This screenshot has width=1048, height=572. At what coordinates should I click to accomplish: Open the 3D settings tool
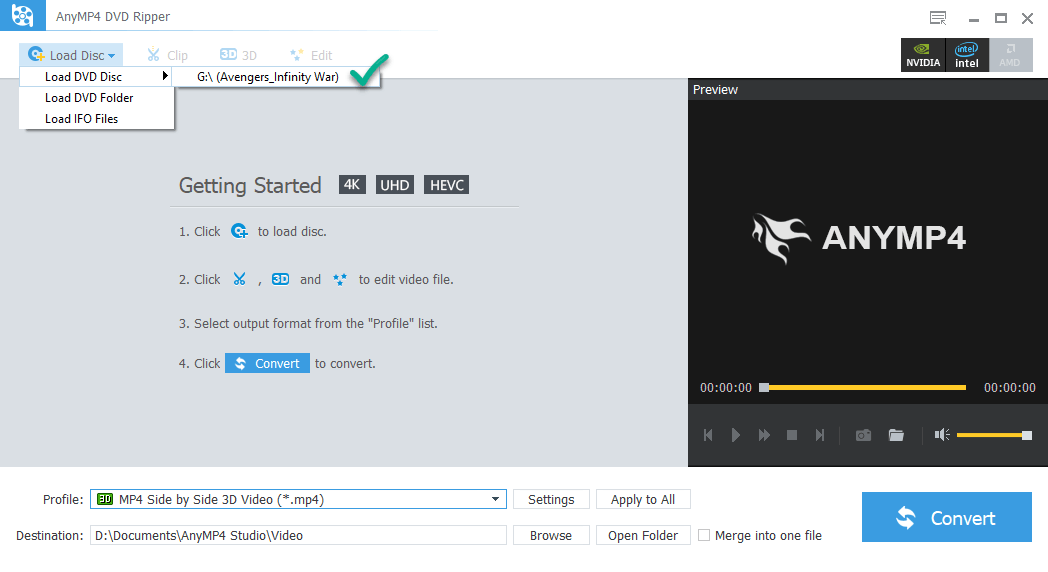(x=238, y=55)
